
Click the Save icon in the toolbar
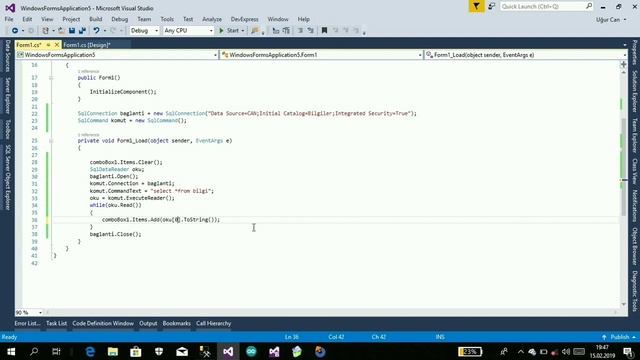click(x=72, y=31)
